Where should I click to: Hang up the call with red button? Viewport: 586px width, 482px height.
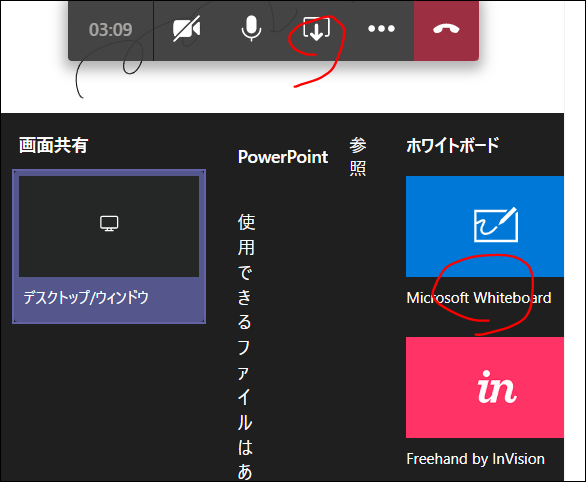446,30
